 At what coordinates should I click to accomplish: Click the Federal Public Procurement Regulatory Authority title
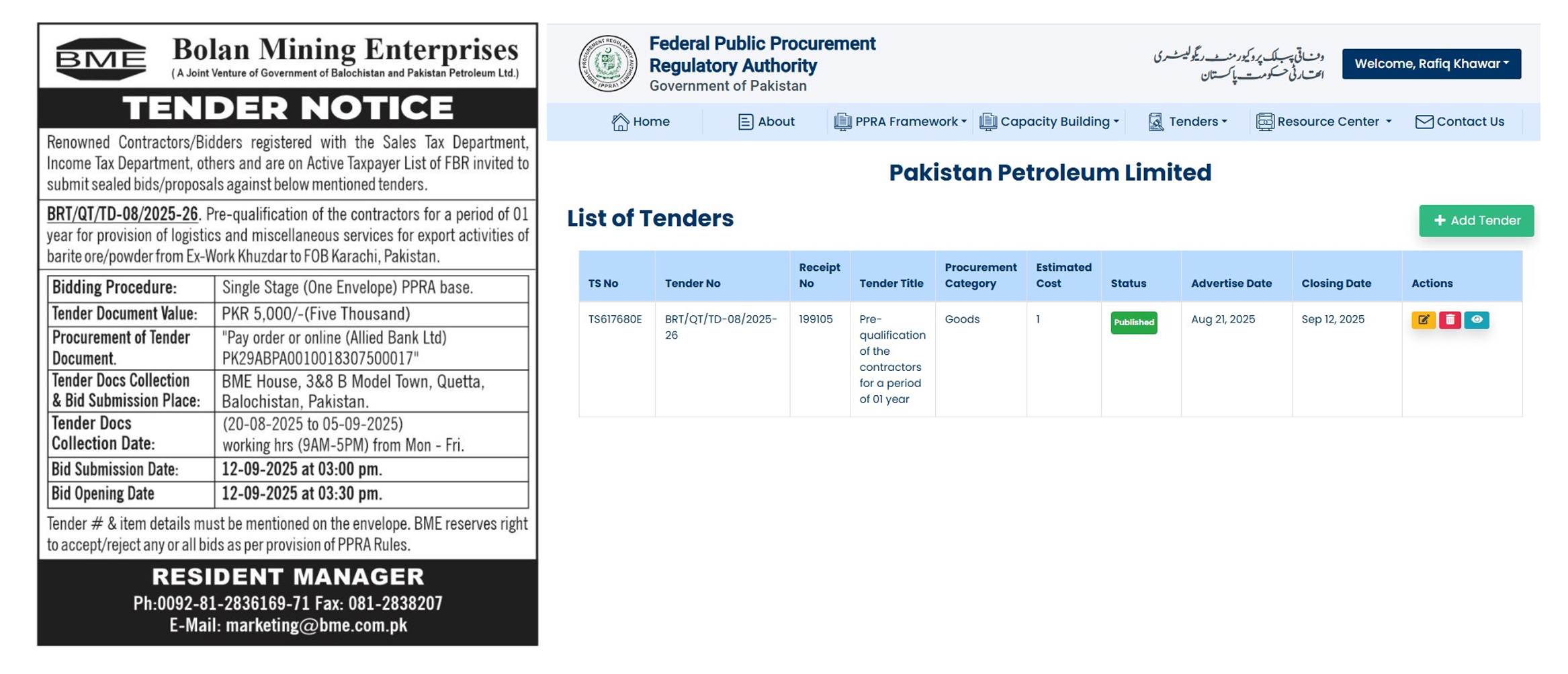(x=761, y=54)
